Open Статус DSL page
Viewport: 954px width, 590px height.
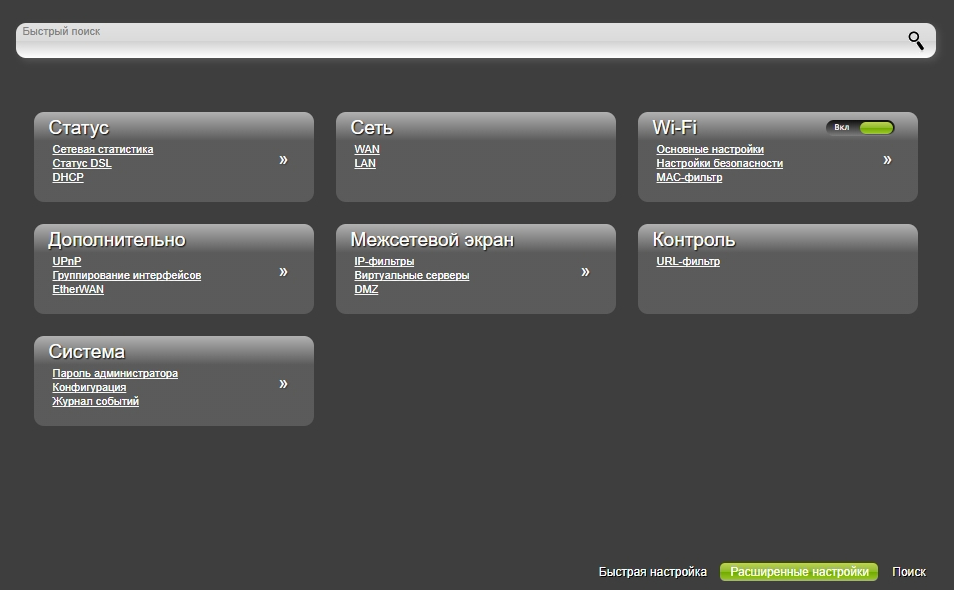[x=82, y=164]
